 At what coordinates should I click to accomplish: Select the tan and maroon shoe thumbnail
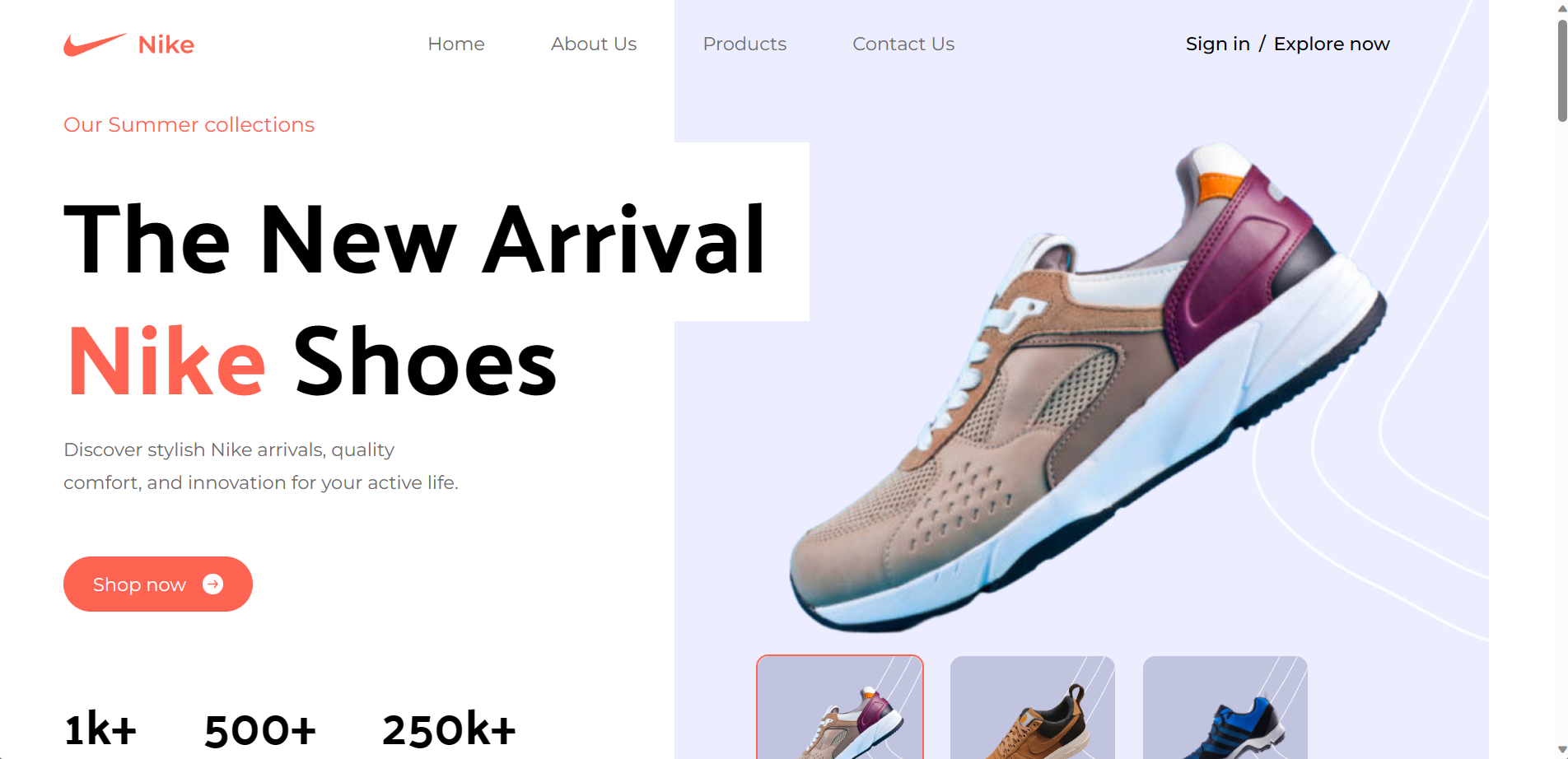point(840,707)
